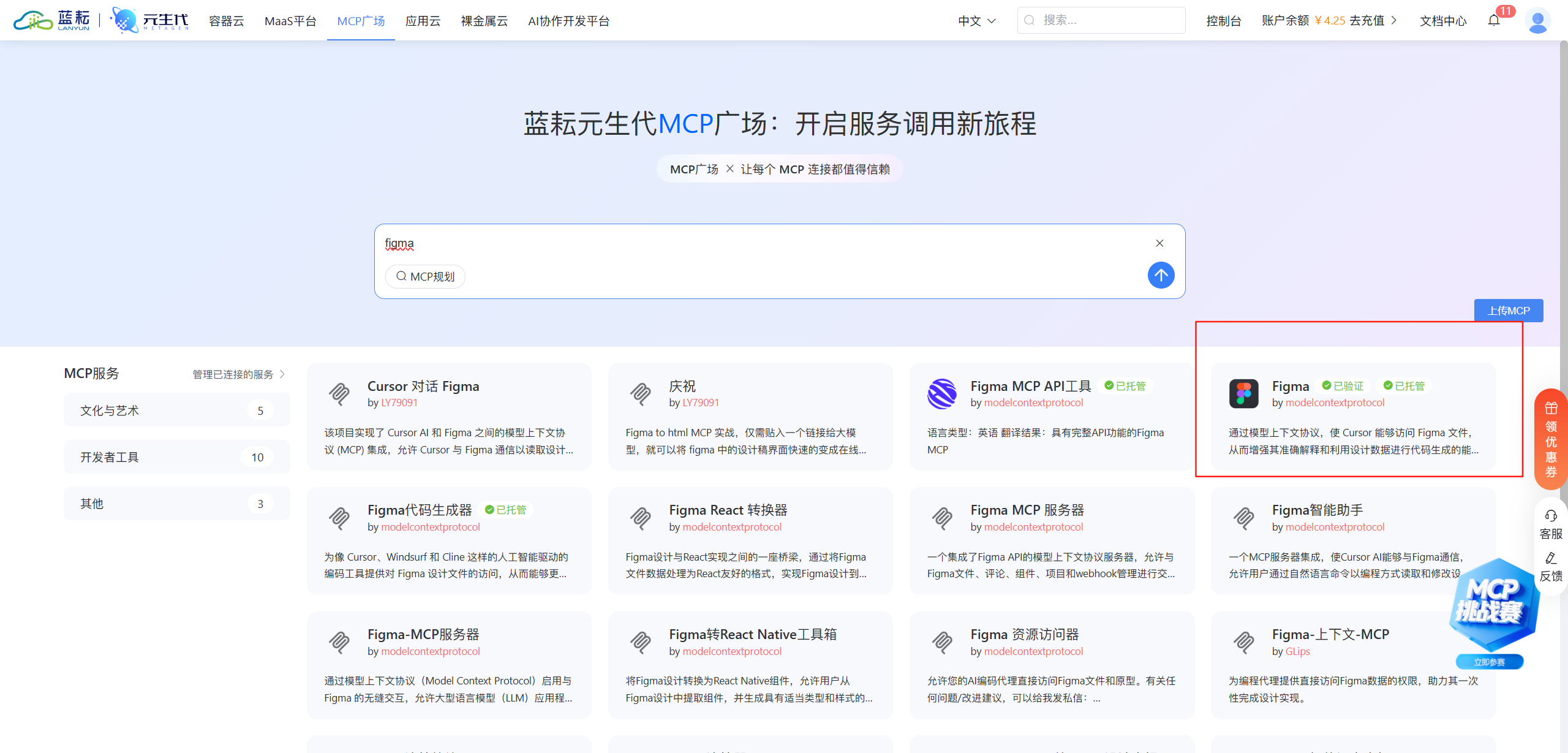Expand the 中文 language dropdown

click(977, 21)
